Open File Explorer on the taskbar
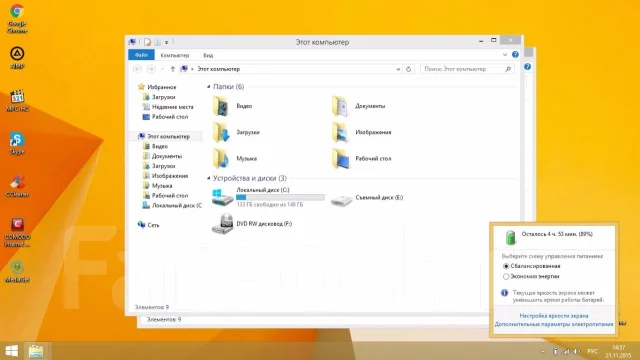The width and height of the screenshot is (640, 360). tap(36, 351)
